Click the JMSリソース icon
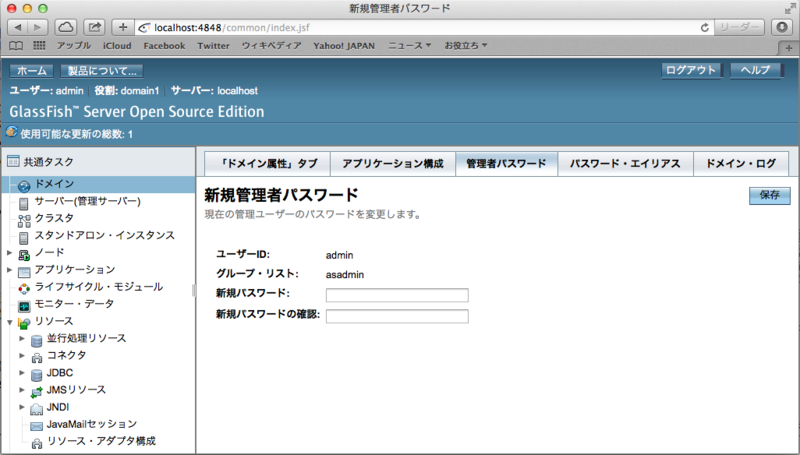The image size is (800, 455). (37, 392)
